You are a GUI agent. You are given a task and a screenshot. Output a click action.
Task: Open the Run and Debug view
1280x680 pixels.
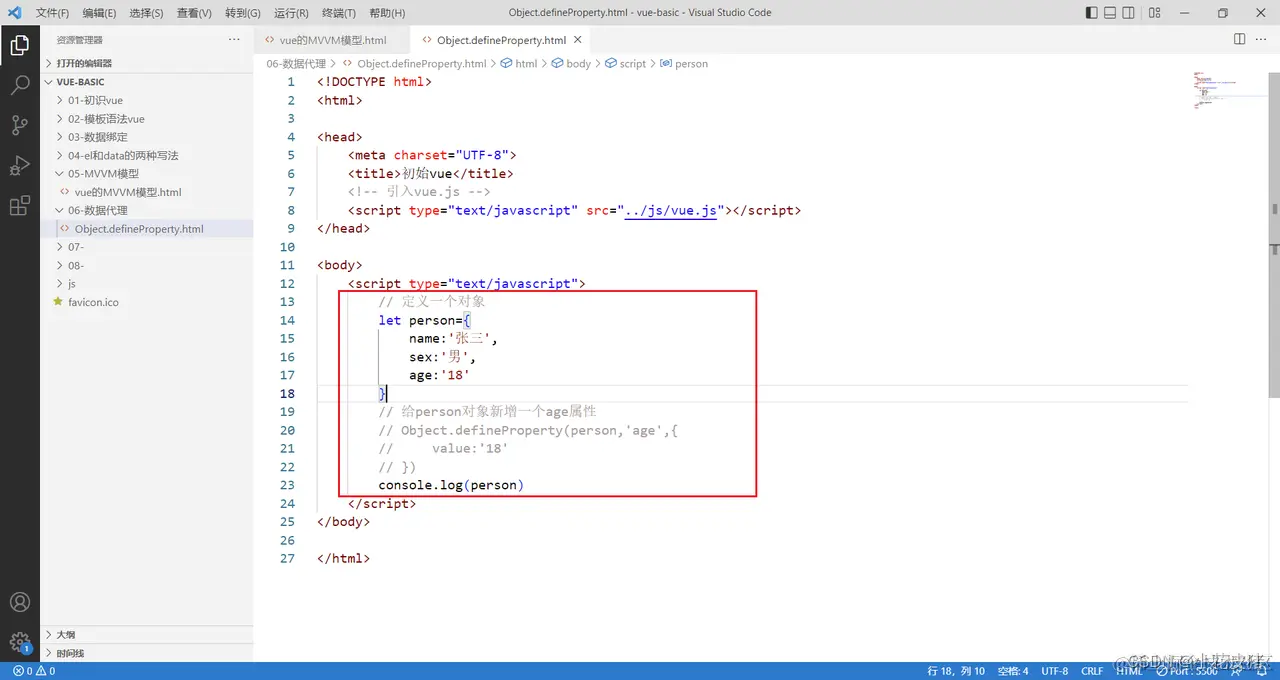tap(19, 166)
